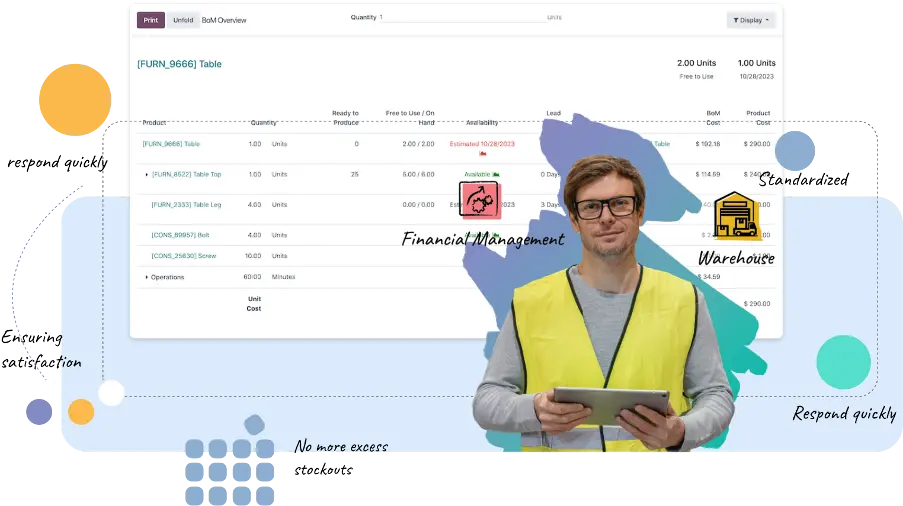Click the '$ 114.69' BoM cost value

(708, 174)
